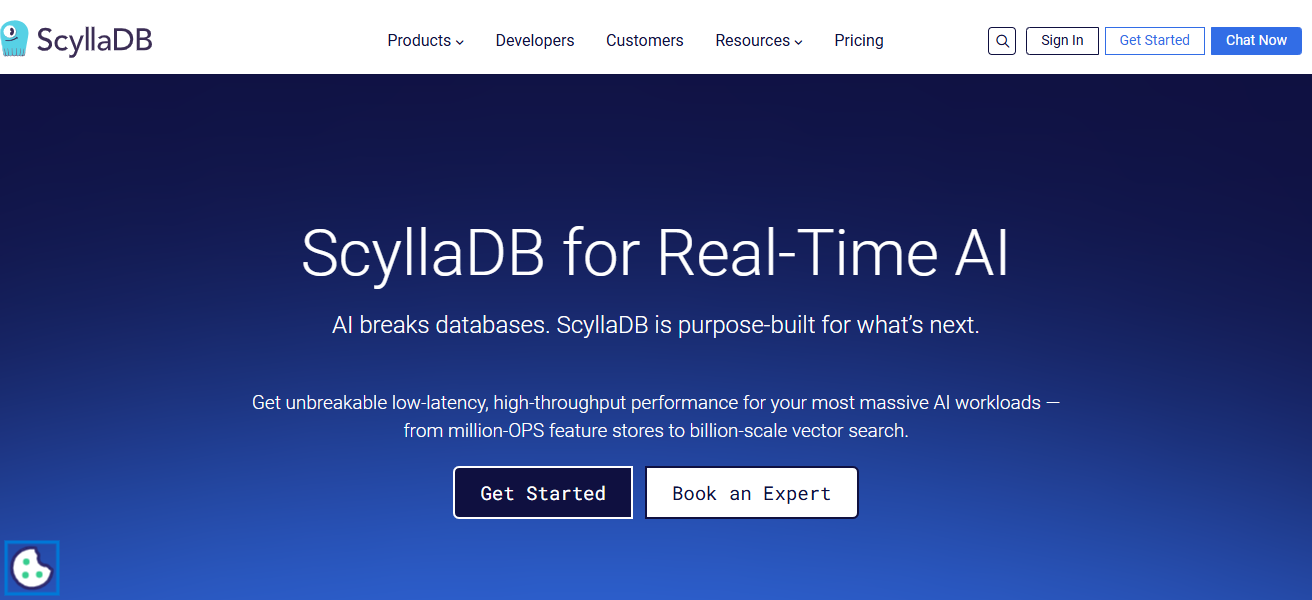
Task: Click the ScyllaDB sea monster logo
Action: [14, 39]
